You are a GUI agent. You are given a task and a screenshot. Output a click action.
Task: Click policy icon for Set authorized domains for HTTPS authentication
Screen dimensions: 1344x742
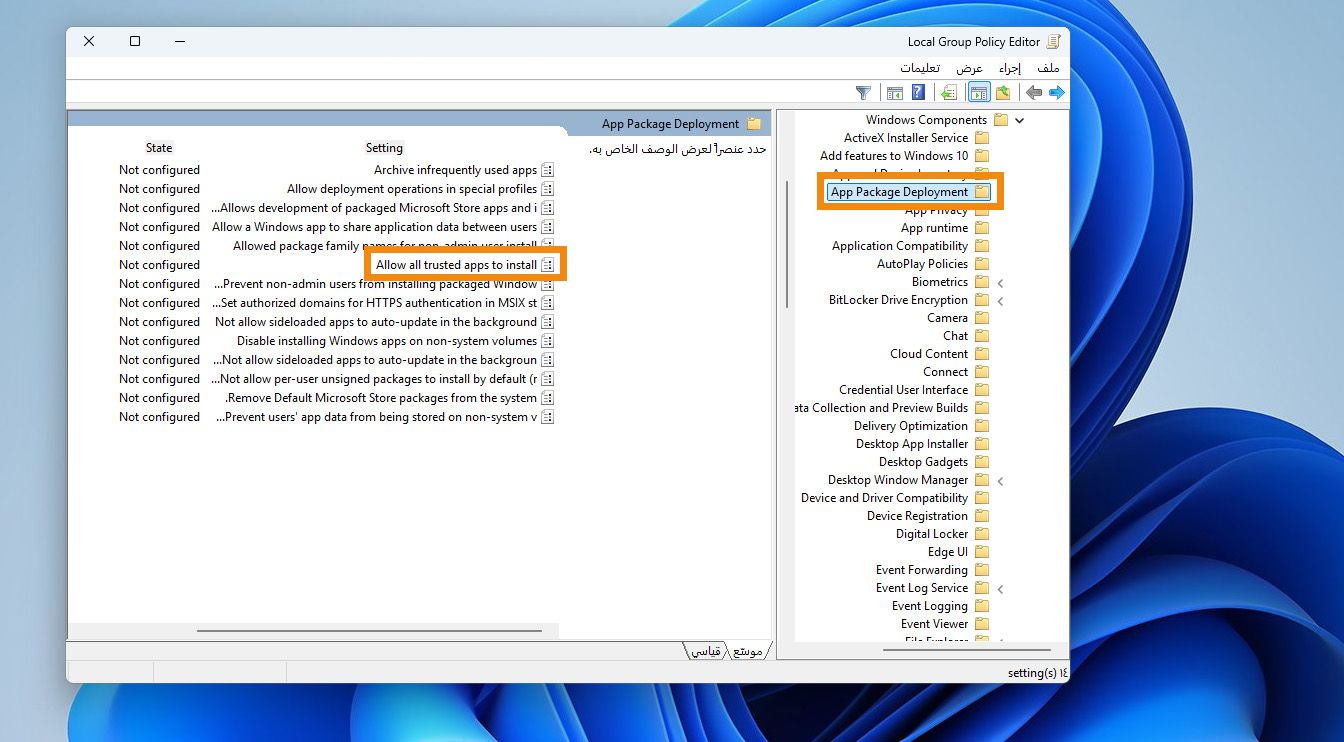coord(547,303)
